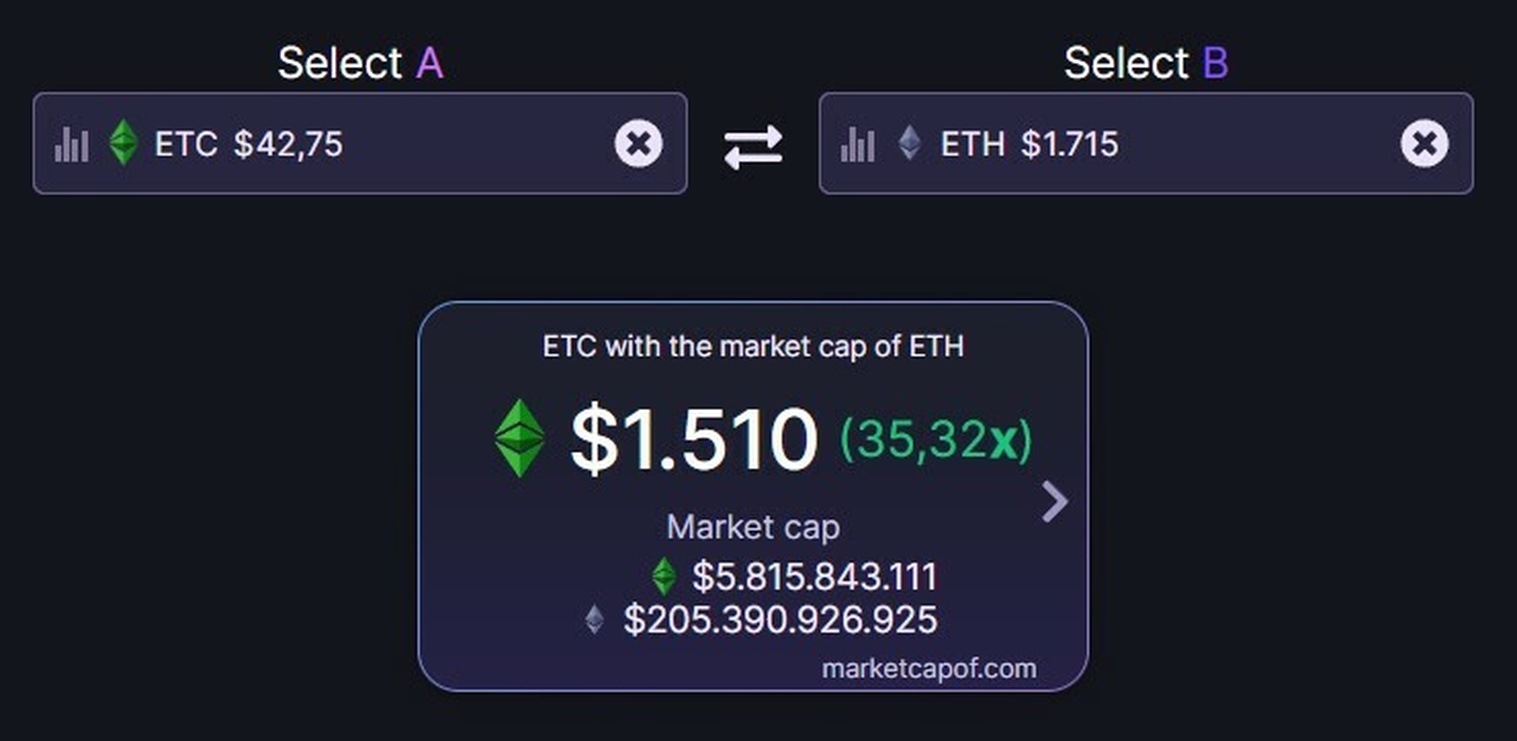The width and height of the screenshot is (1517, 741).
Task: Click the bar chart icon in Select B field
Action: pyautogui.click(x=857, y=145)
